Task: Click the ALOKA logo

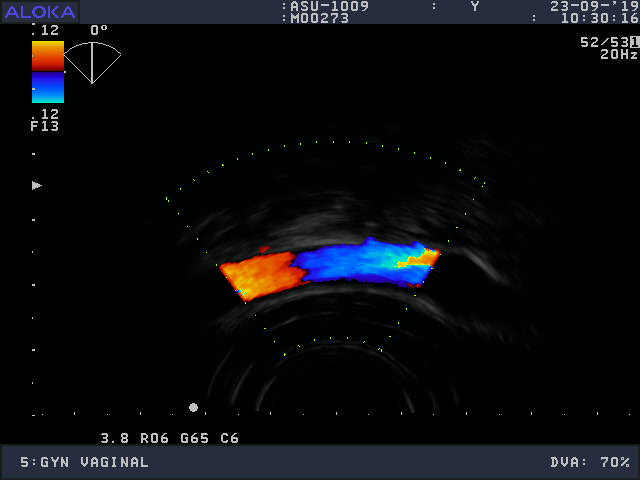Action: pyautogui.click(x=39, y=11)
